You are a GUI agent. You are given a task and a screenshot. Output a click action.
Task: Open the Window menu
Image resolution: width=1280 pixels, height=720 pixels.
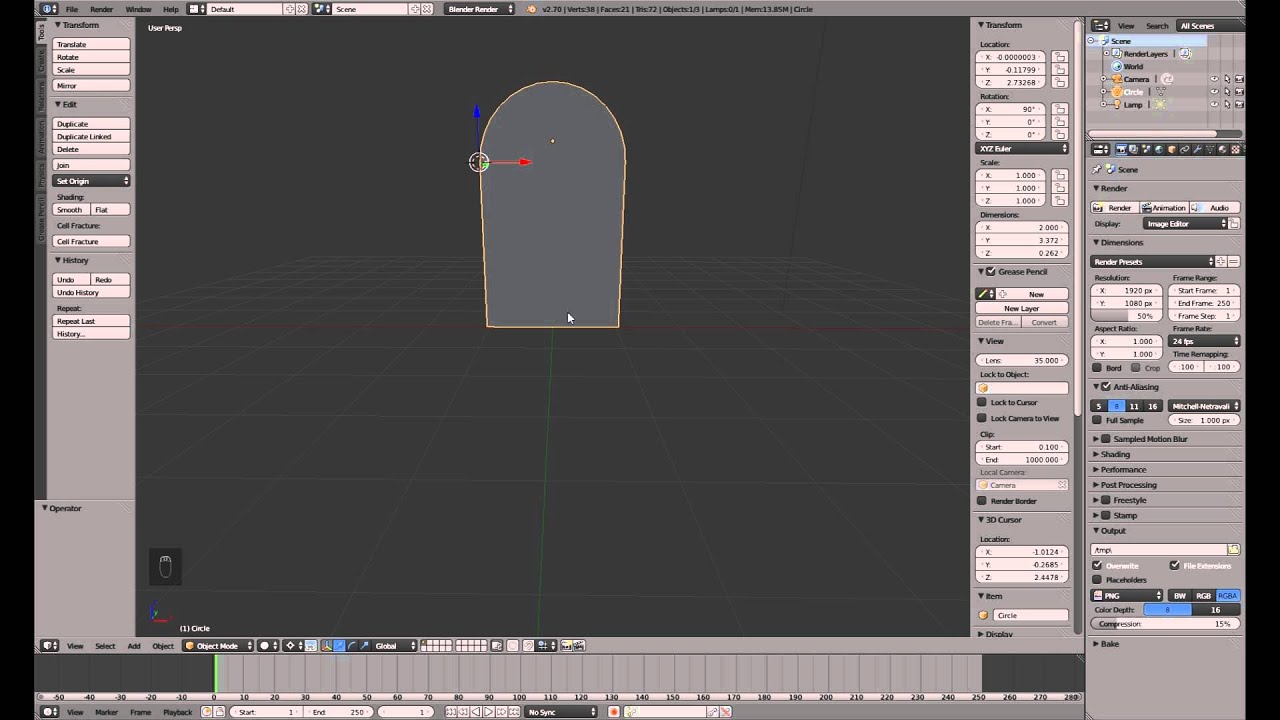(x=138, y=9)
